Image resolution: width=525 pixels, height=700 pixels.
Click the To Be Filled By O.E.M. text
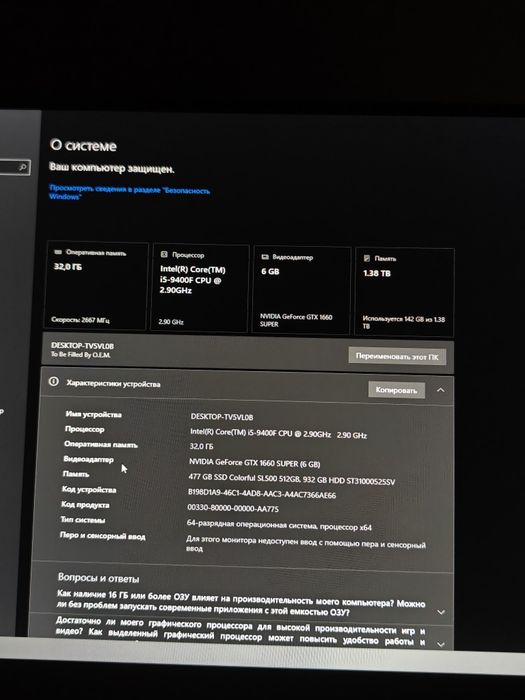click(x=80, y=354)
